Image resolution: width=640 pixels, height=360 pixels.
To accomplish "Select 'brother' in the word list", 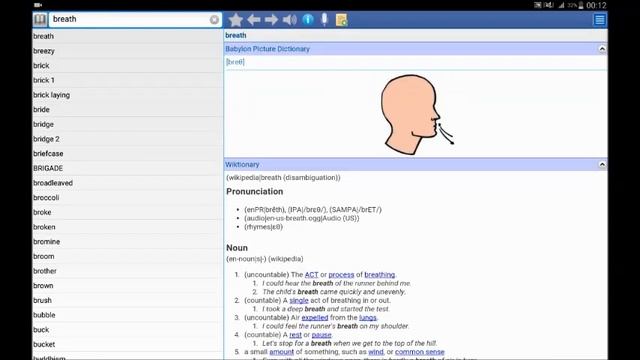I will coord(127,271).
